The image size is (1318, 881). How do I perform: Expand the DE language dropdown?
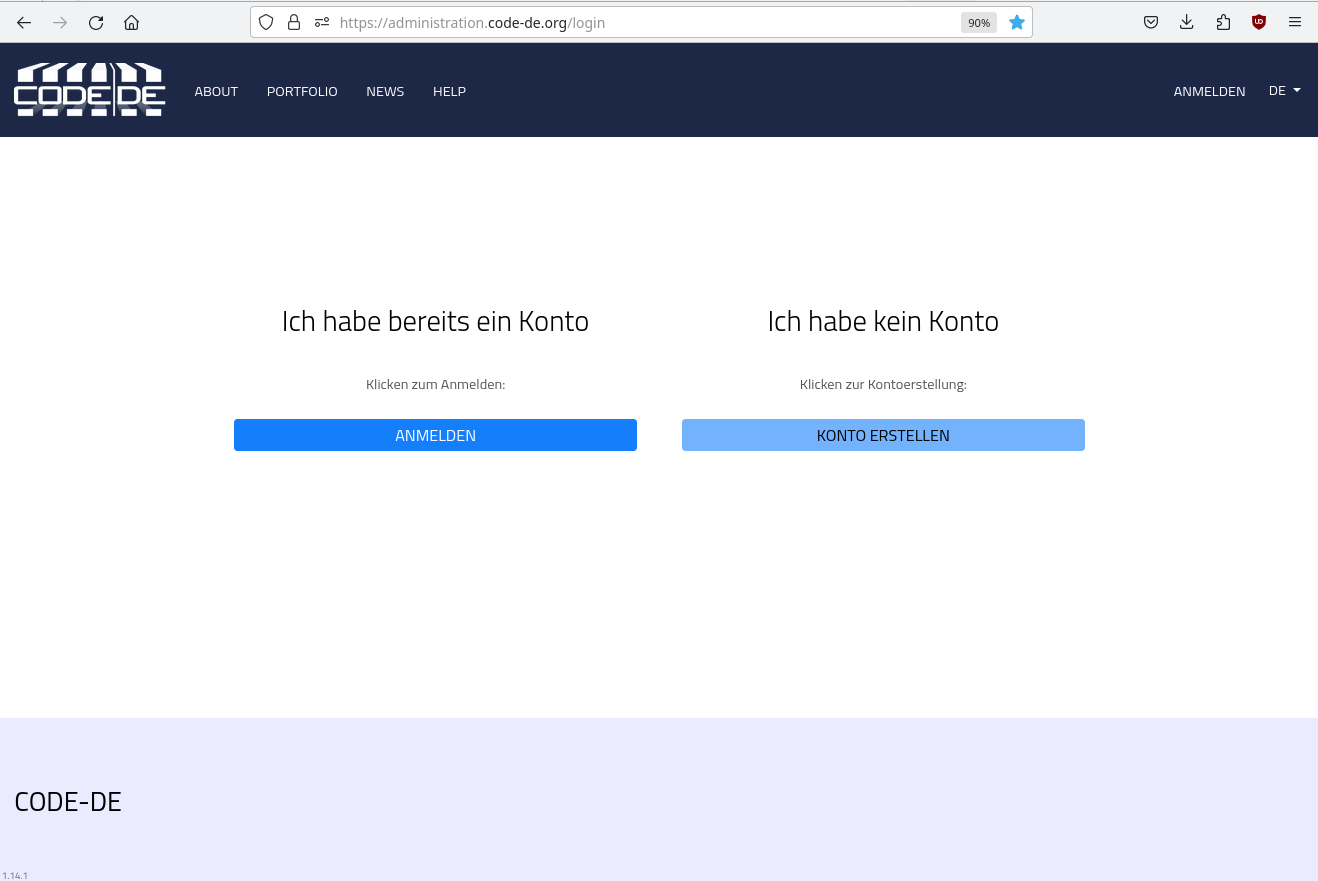click(x=1285, y=91)
